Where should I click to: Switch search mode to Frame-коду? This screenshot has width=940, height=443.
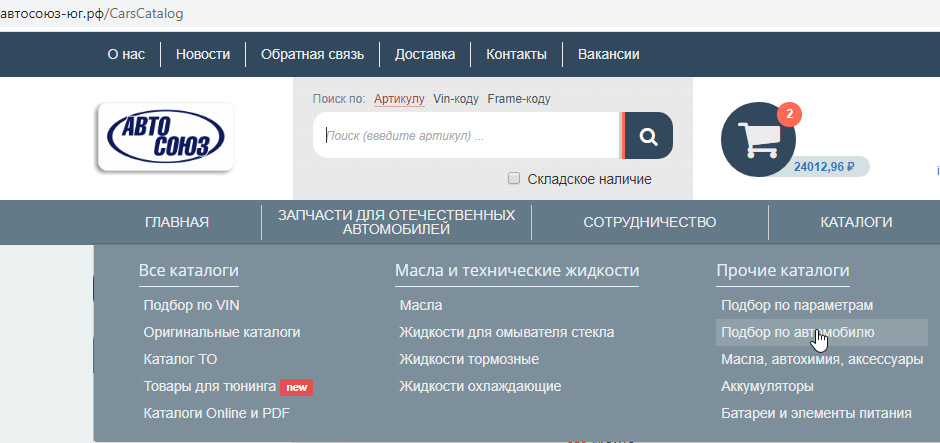pos(518,99)
